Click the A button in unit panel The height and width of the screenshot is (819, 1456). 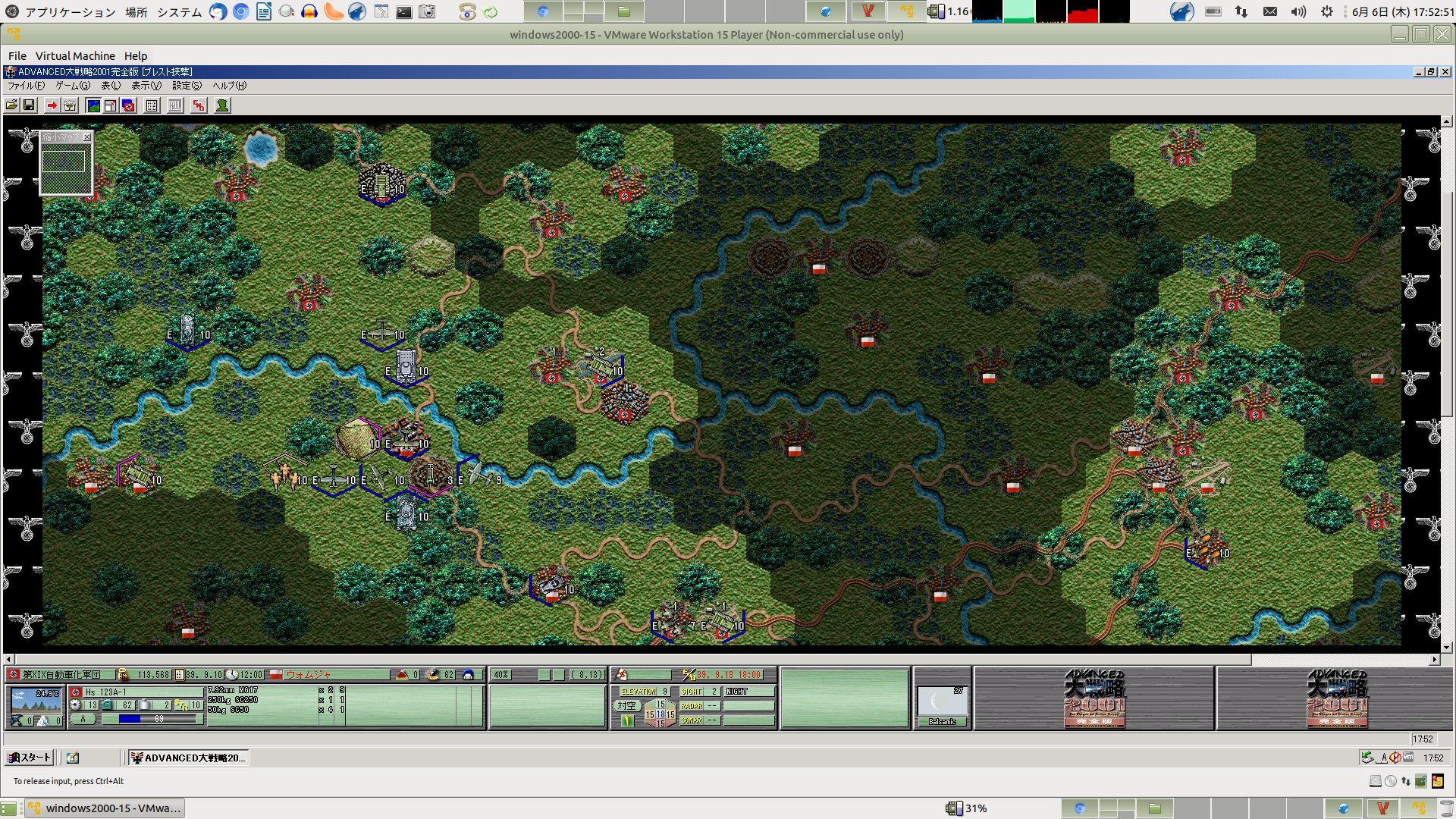point(83,719)
